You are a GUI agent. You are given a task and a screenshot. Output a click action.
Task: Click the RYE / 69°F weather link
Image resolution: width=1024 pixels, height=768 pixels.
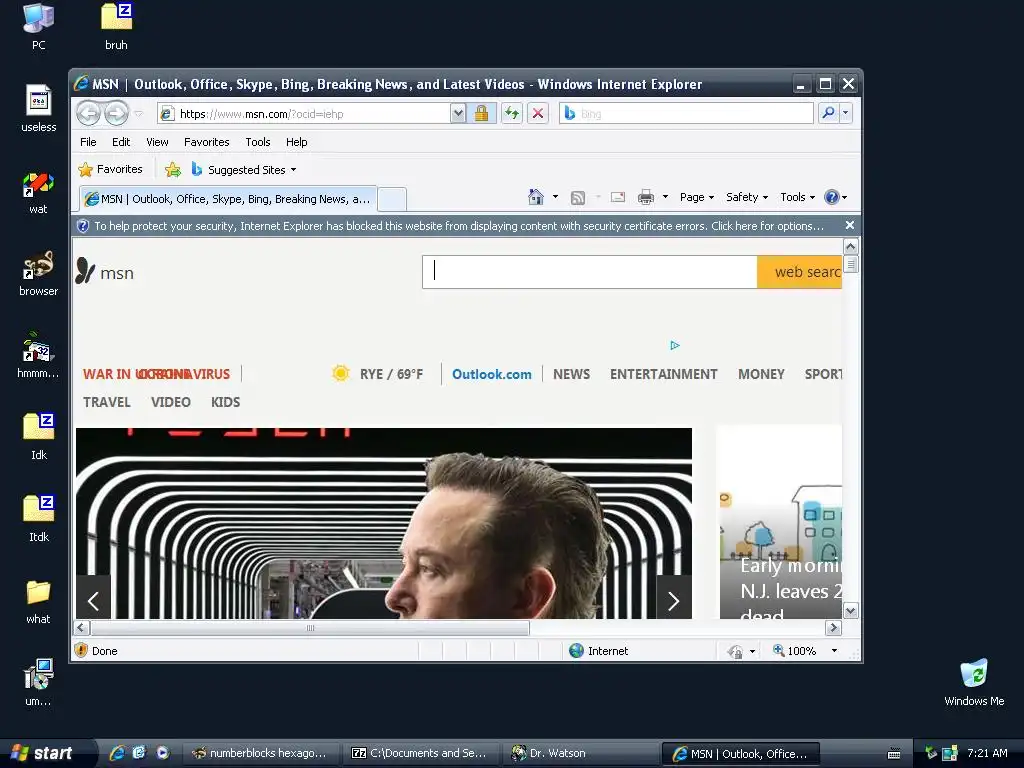point(378,374)
